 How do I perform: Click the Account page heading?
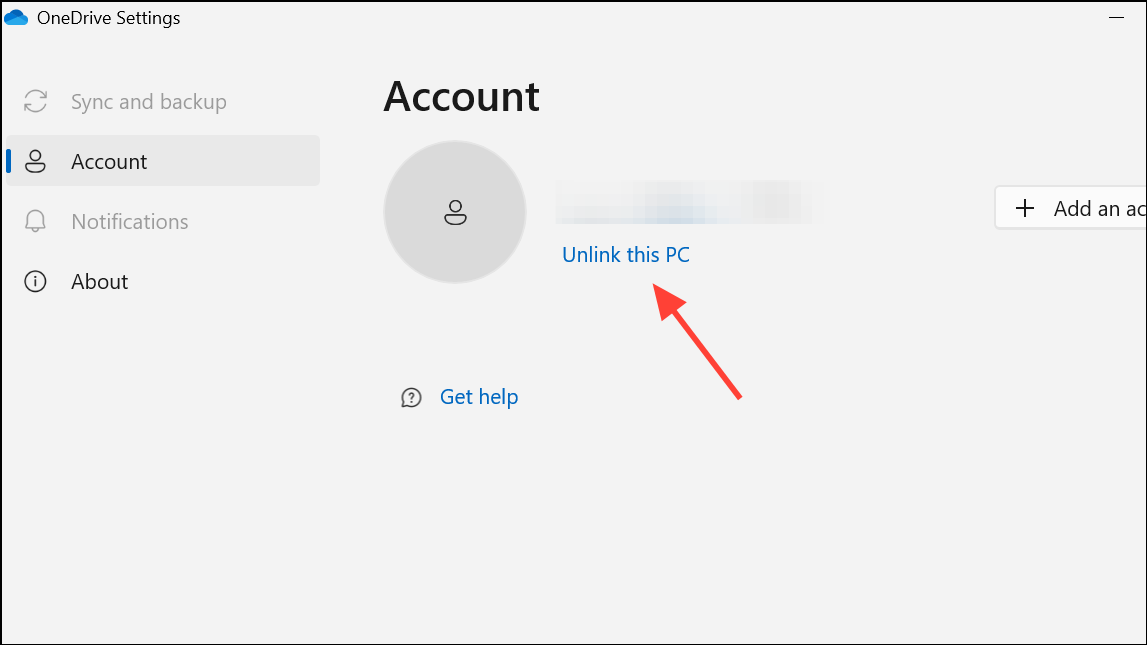click(462, 97)
